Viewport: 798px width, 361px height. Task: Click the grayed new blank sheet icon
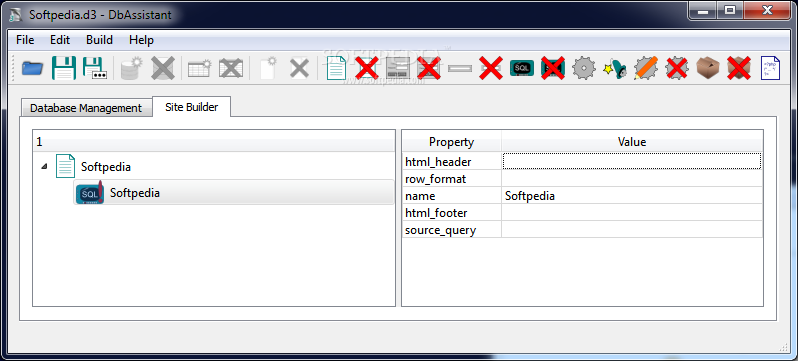tap(268, 68)
